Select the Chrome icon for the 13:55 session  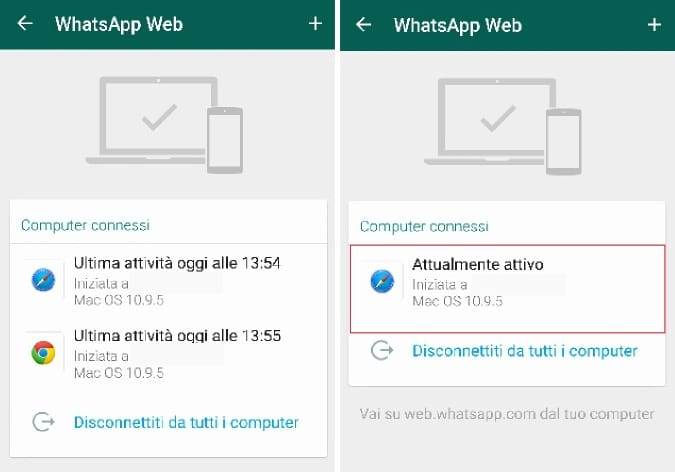pyautogui.click(x=43, y=353)
